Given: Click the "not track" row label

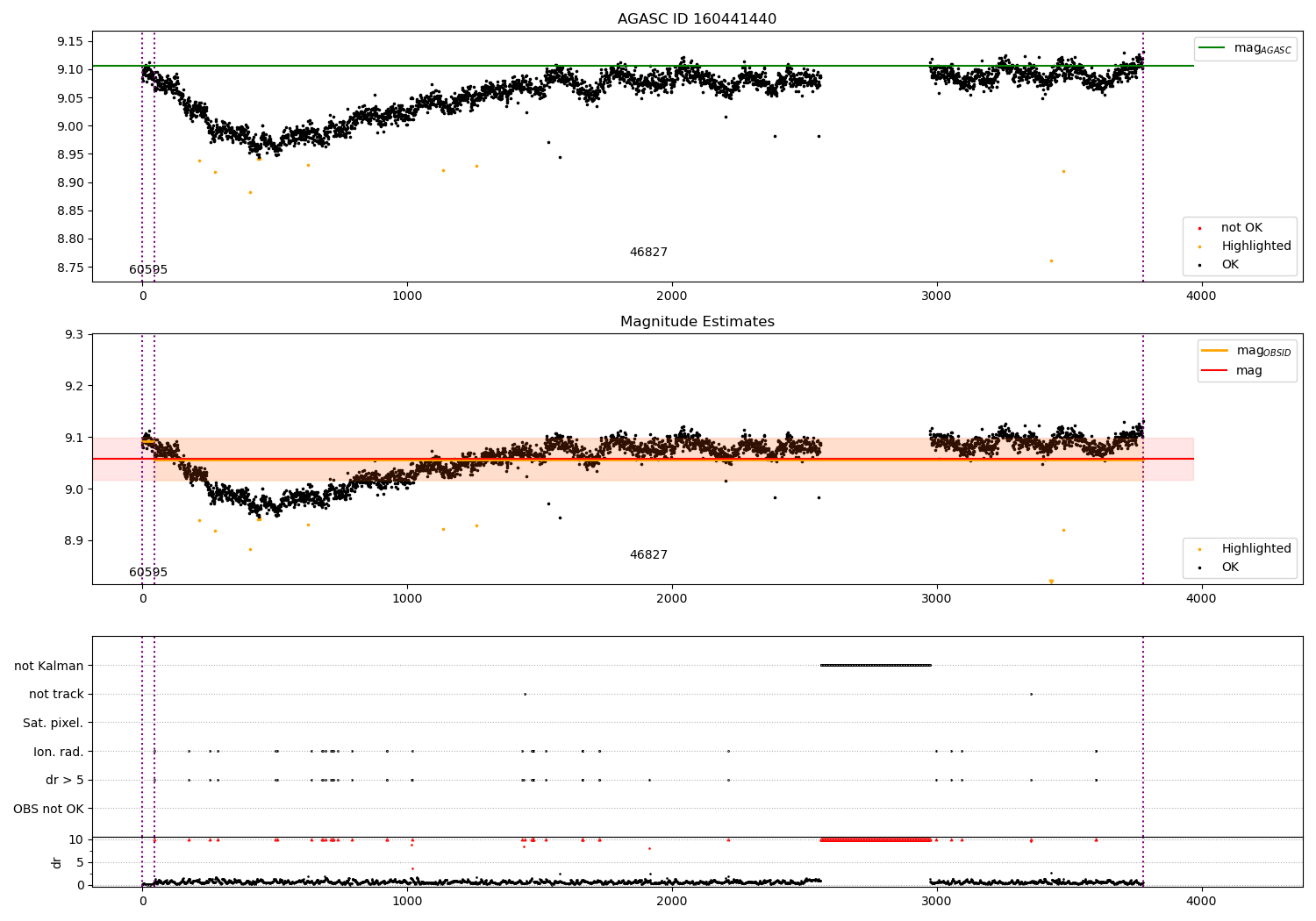Looking at the screenshot, I should tap(56, 695).
